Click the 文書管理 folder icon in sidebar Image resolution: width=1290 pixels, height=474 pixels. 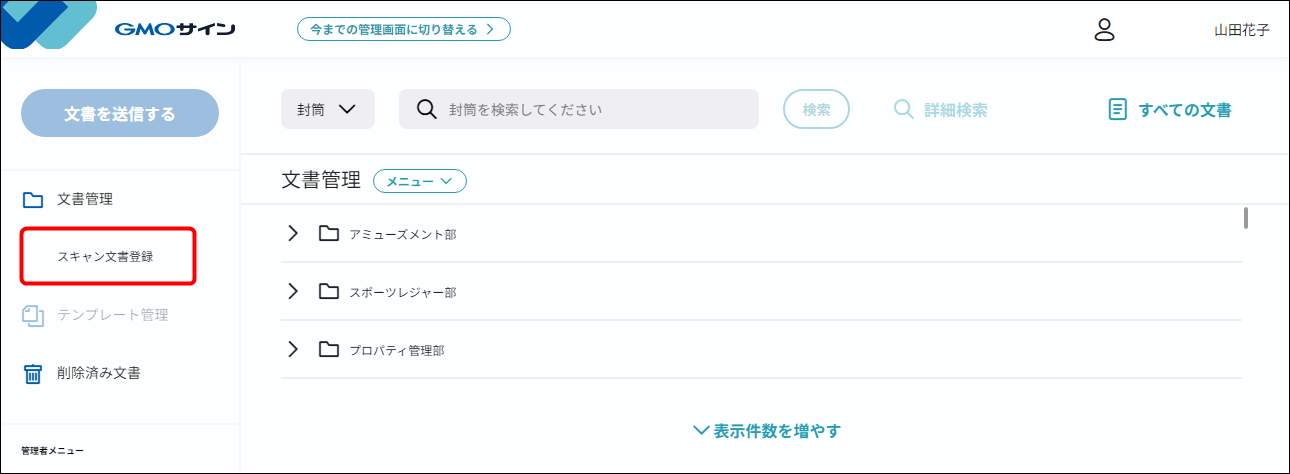click(x=33, y=200)
